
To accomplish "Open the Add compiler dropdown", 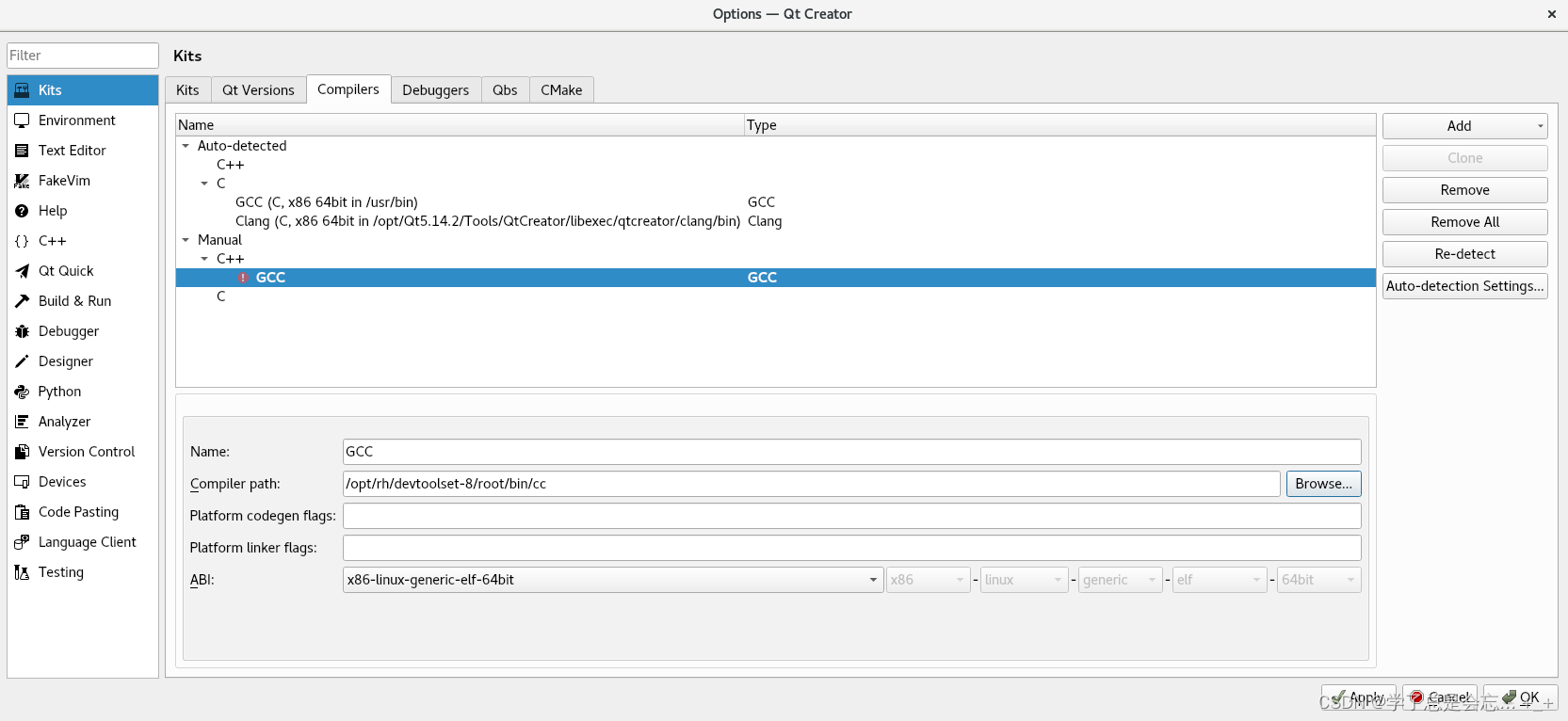I will pyautogui.click(x=1464, y=126).
